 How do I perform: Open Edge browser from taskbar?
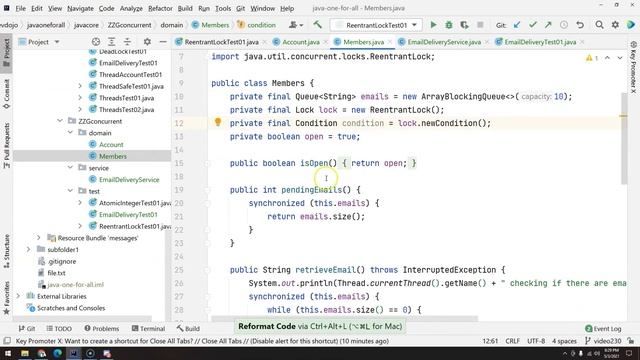(58, 353)
